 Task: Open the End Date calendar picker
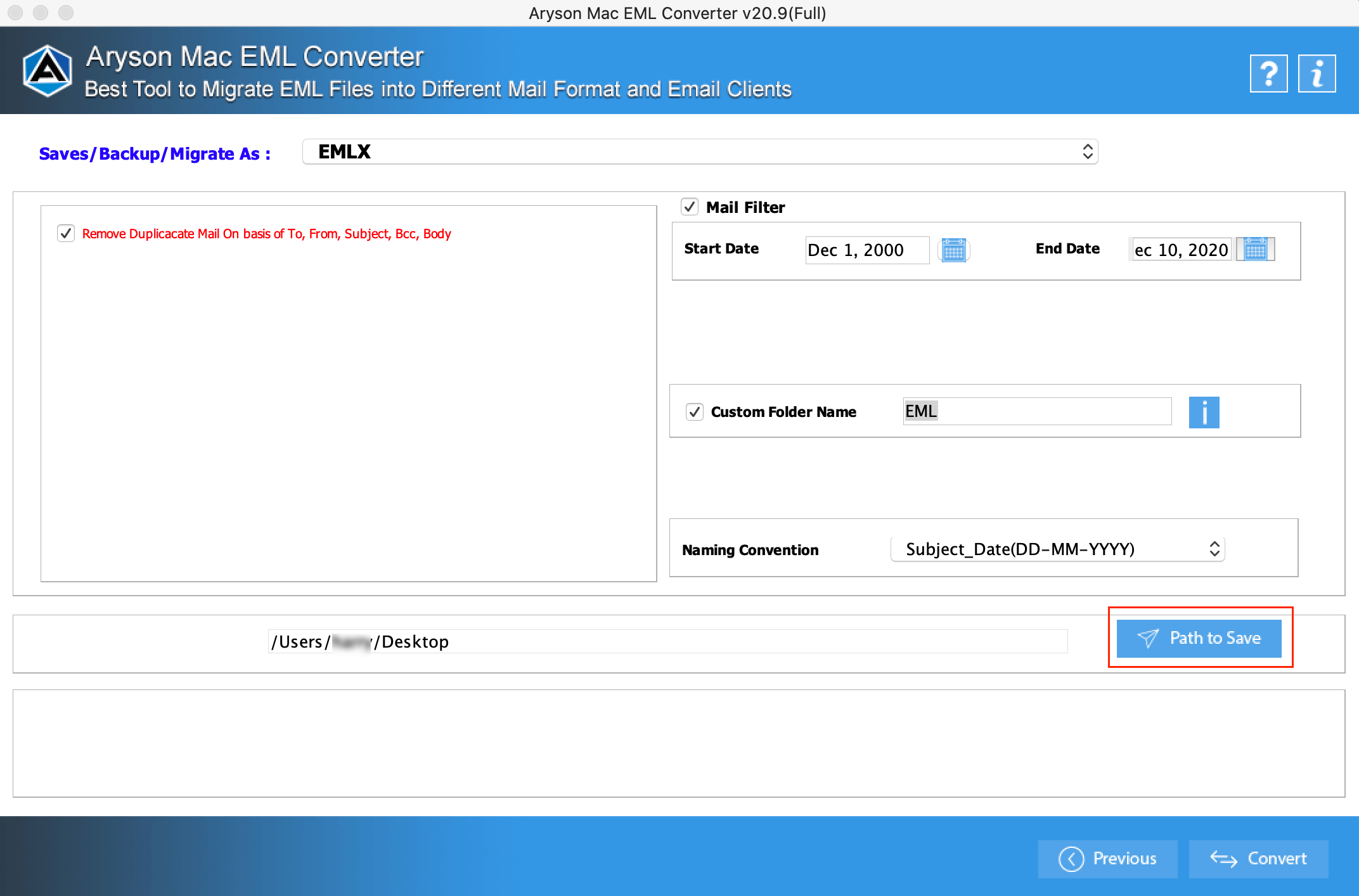coord(1256,249)
